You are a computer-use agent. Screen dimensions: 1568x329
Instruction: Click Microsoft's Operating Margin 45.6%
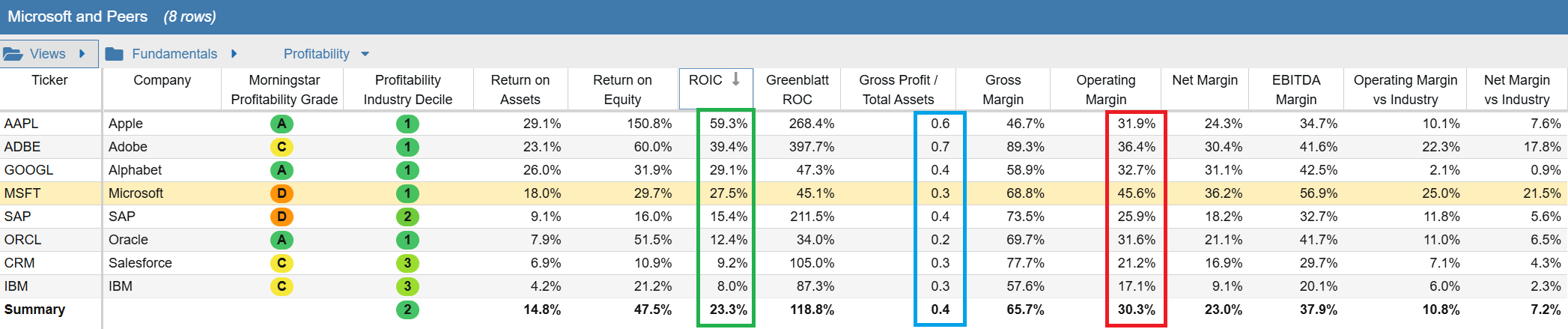click(1137, 193)
